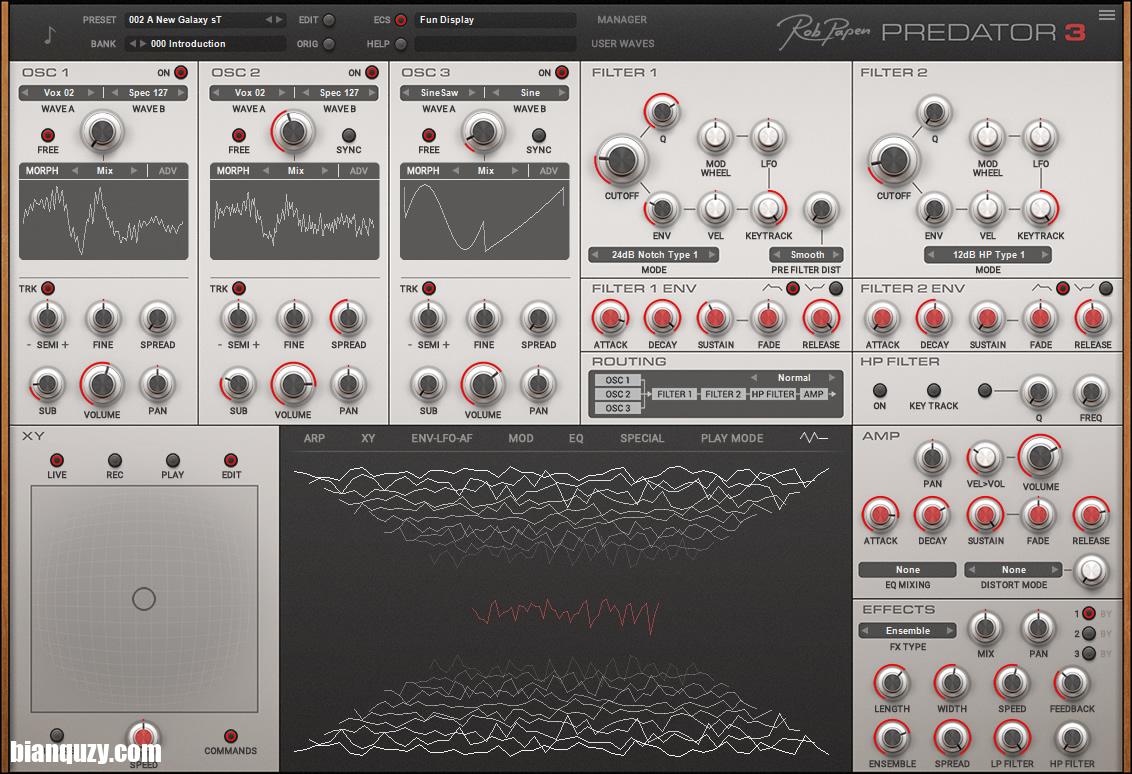Enable HP Filter KEY TRACK
Screen dimensions: 1132x774
tap(933, 391)
